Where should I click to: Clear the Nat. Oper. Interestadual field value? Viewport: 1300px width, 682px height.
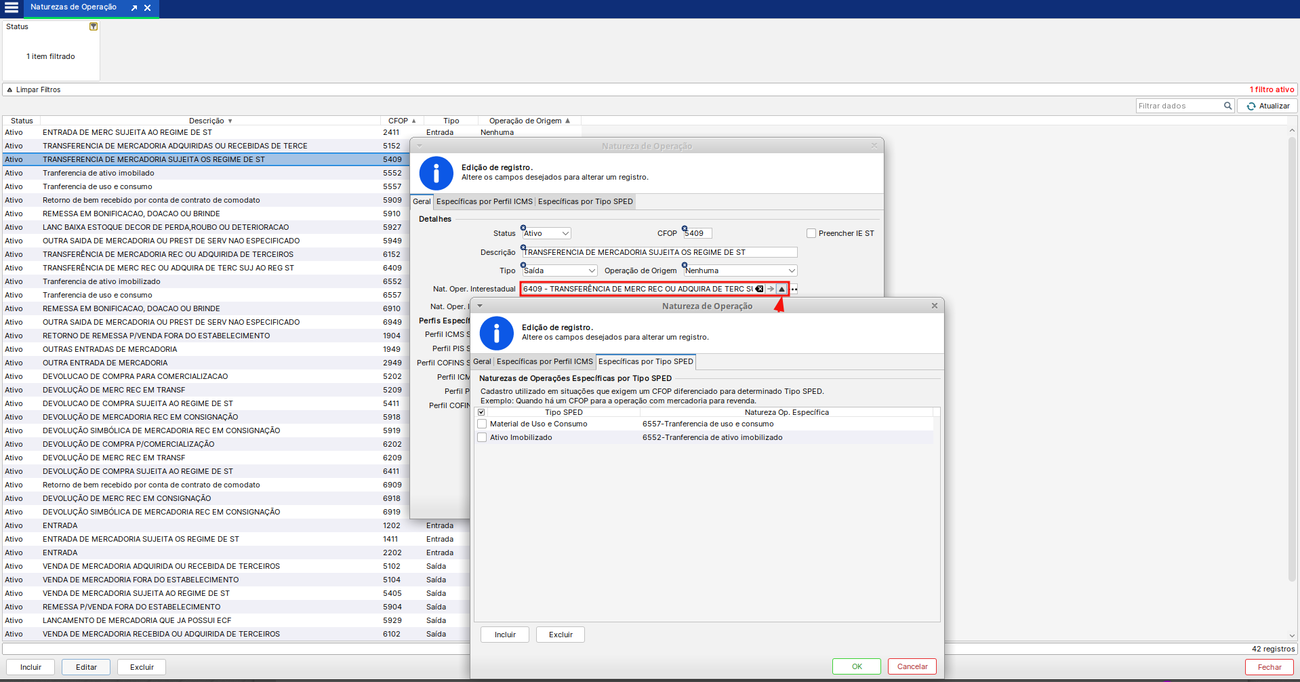759,289
